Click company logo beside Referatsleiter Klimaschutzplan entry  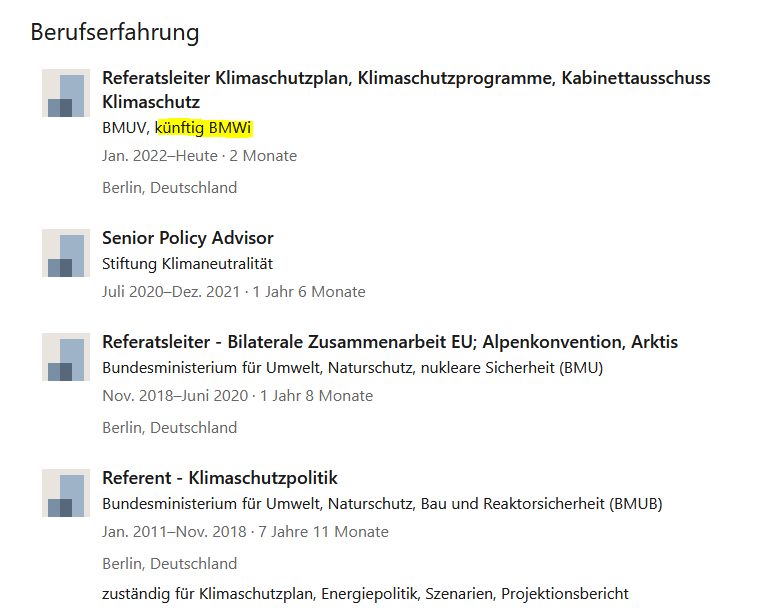[66, 93]
